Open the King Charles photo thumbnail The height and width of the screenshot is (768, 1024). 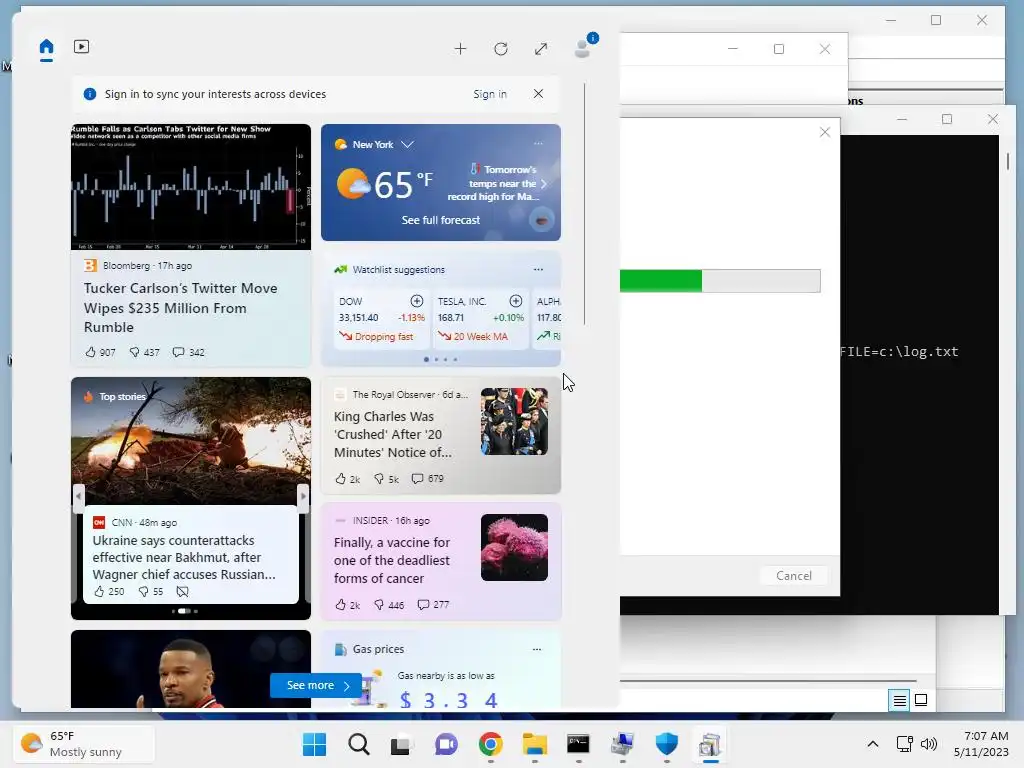pos(514,421)
